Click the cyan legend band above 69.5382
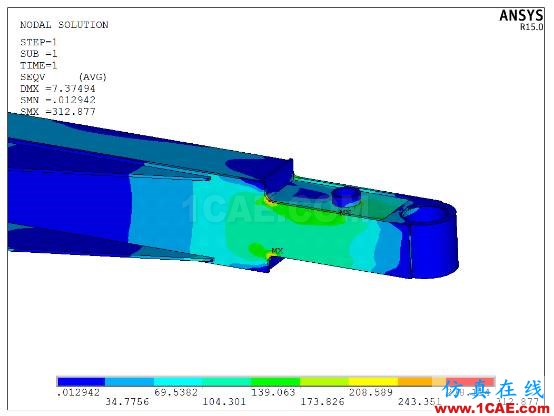Image resolution: width=554 pixels, height=416 pixels. [x=178, y=382]
